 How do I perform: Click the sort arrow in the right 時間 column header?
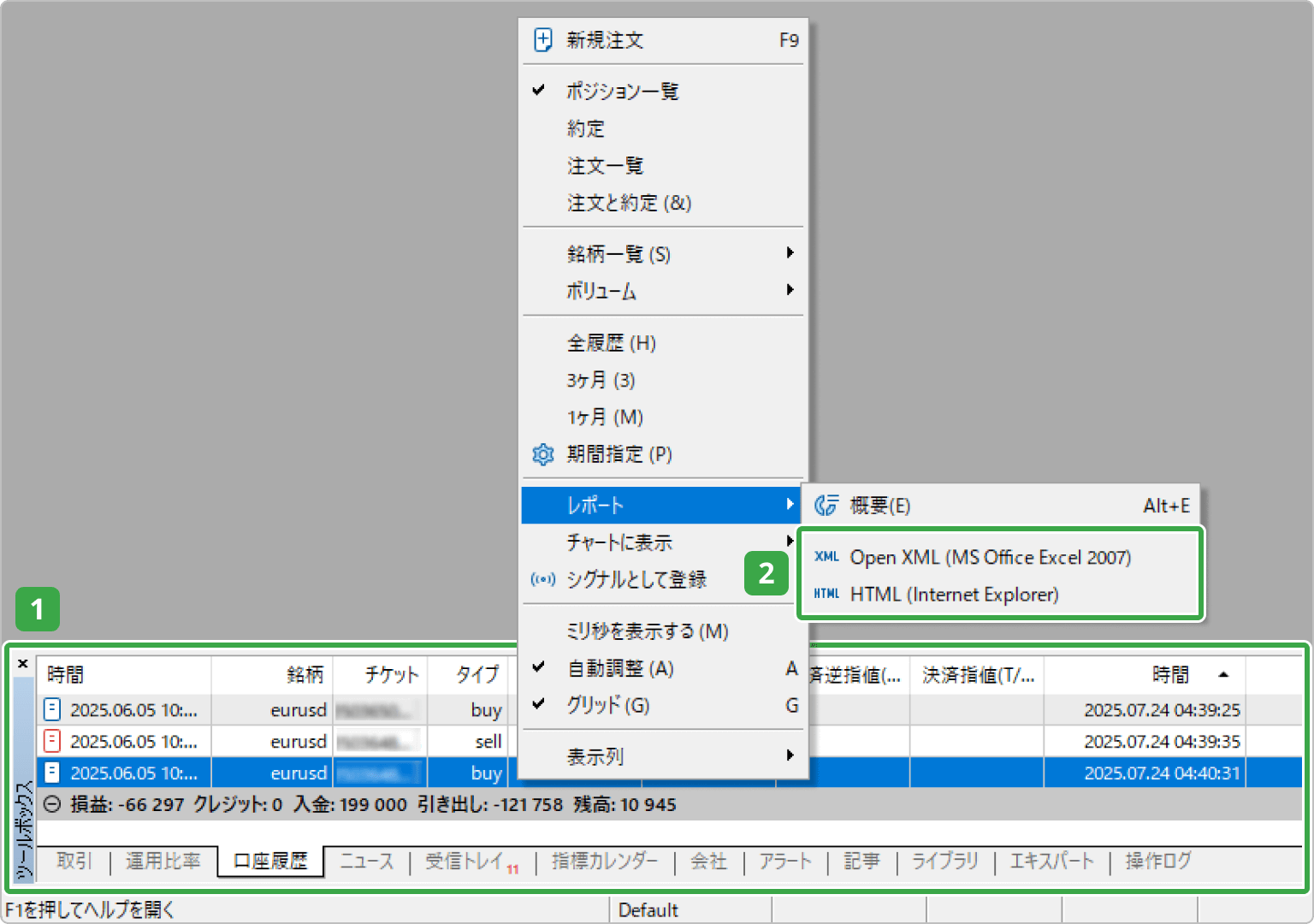pos(1223,675)
